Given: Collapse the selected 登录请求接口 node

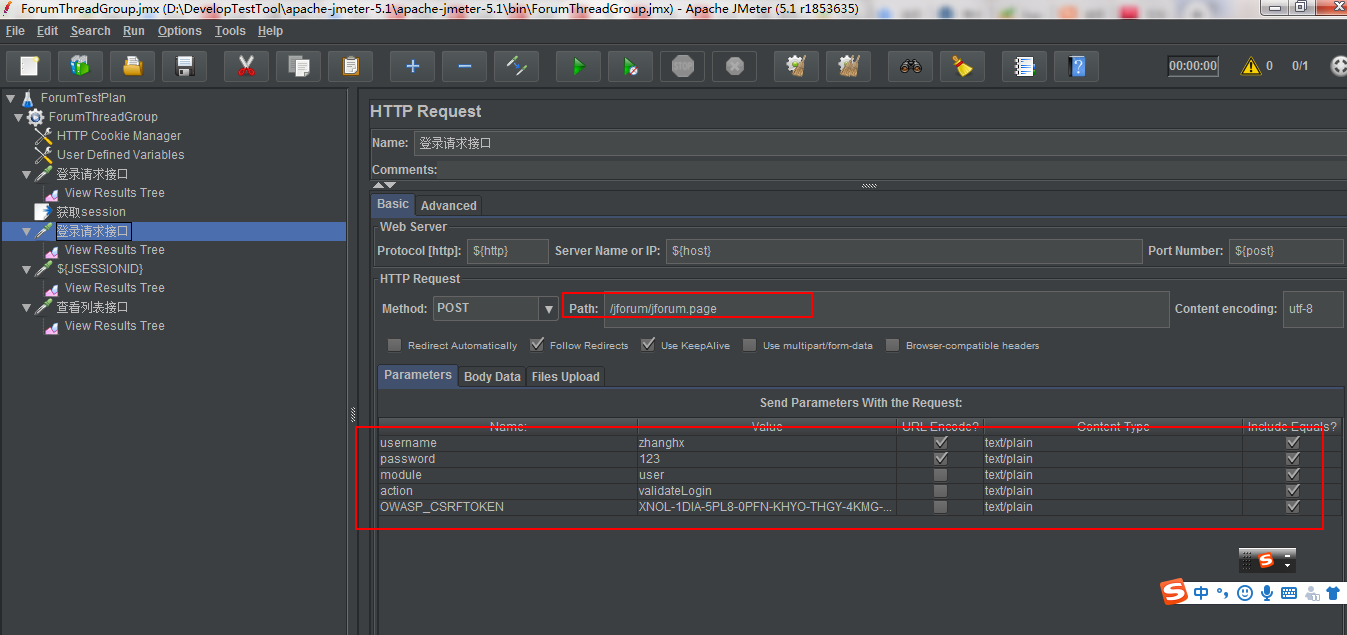Looking at the screenshot, I should pyautogui.click(x=27, y=231).
